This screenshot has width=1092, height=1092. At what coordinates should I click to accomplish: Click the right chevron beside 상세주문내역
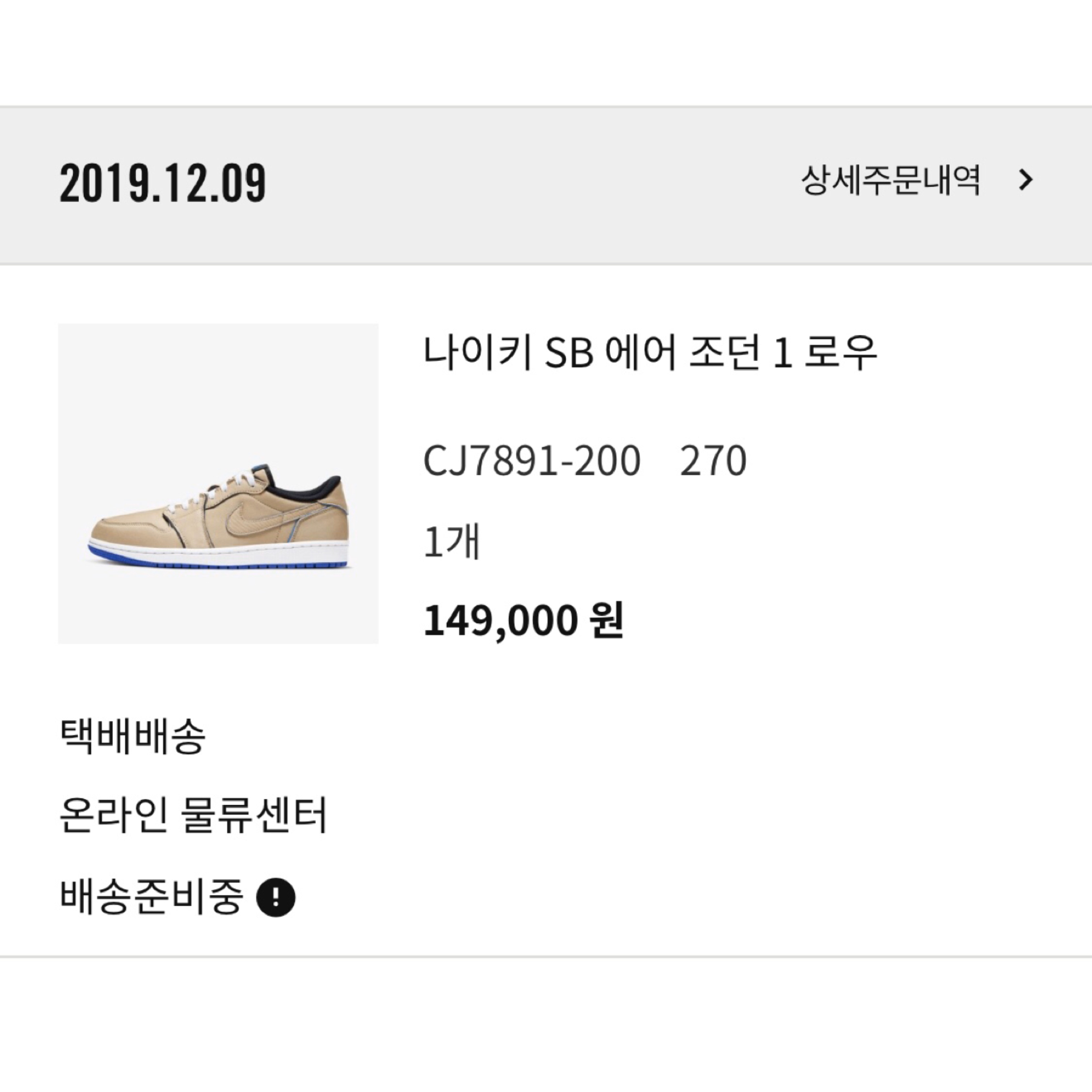coord(1025,181)
